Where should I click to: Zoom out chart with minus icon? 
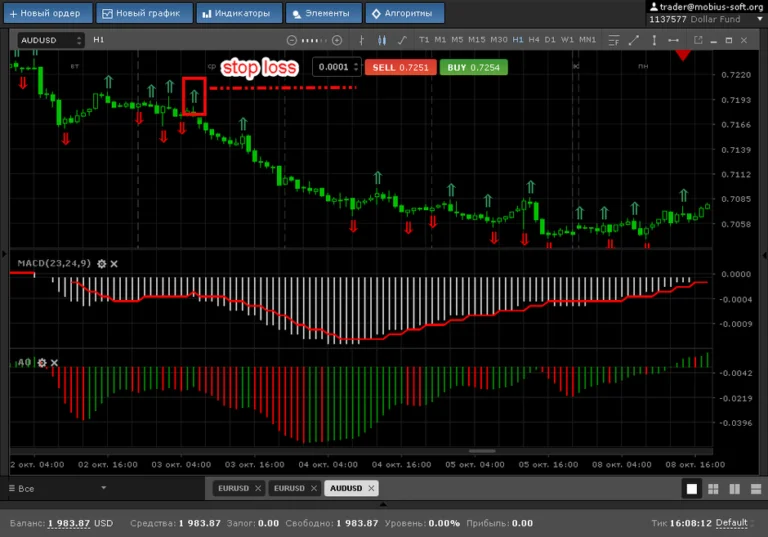[291, 40]
